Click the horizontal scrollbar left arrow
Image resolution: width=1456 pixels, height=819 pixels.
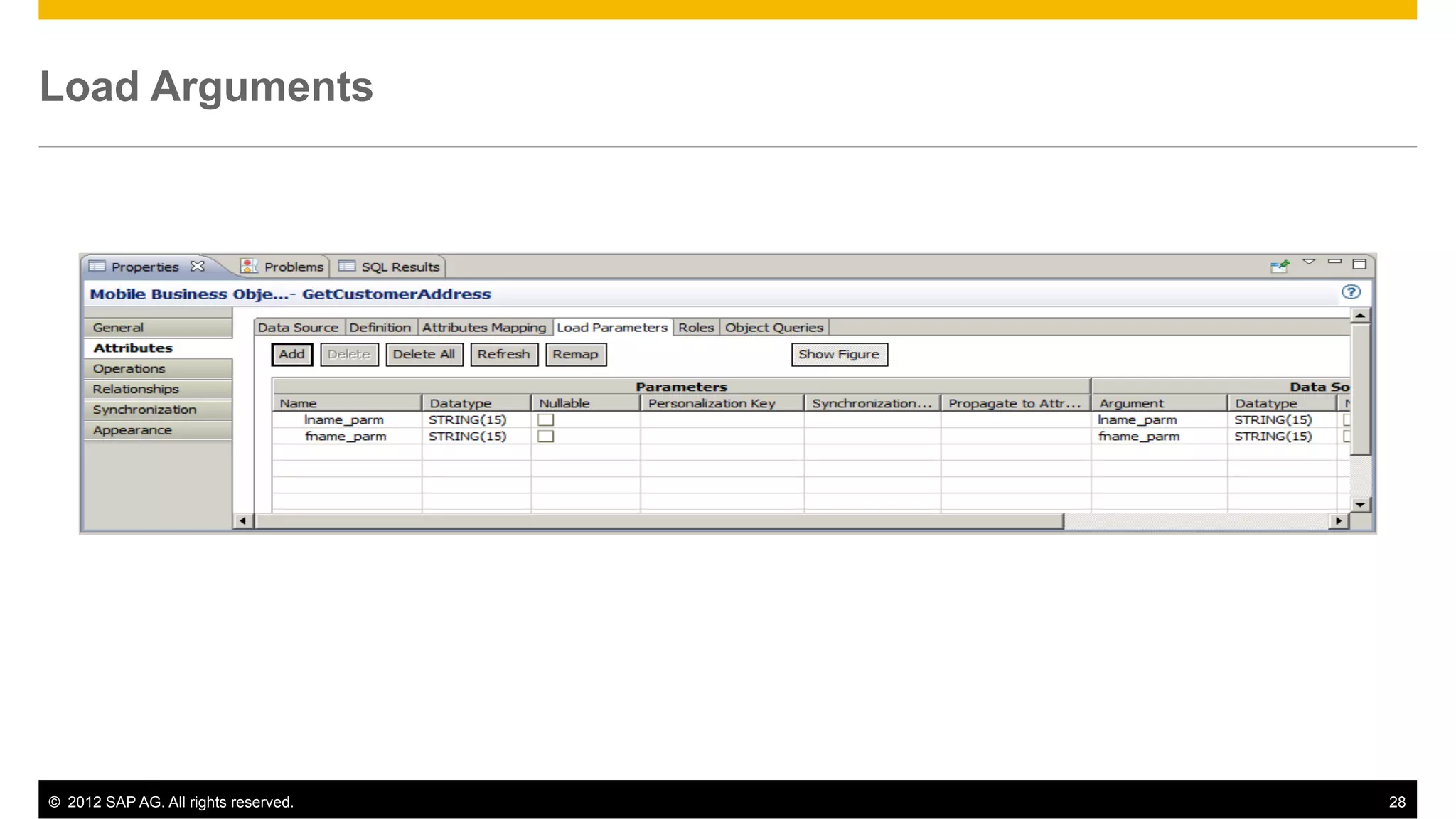coord(243,521)
